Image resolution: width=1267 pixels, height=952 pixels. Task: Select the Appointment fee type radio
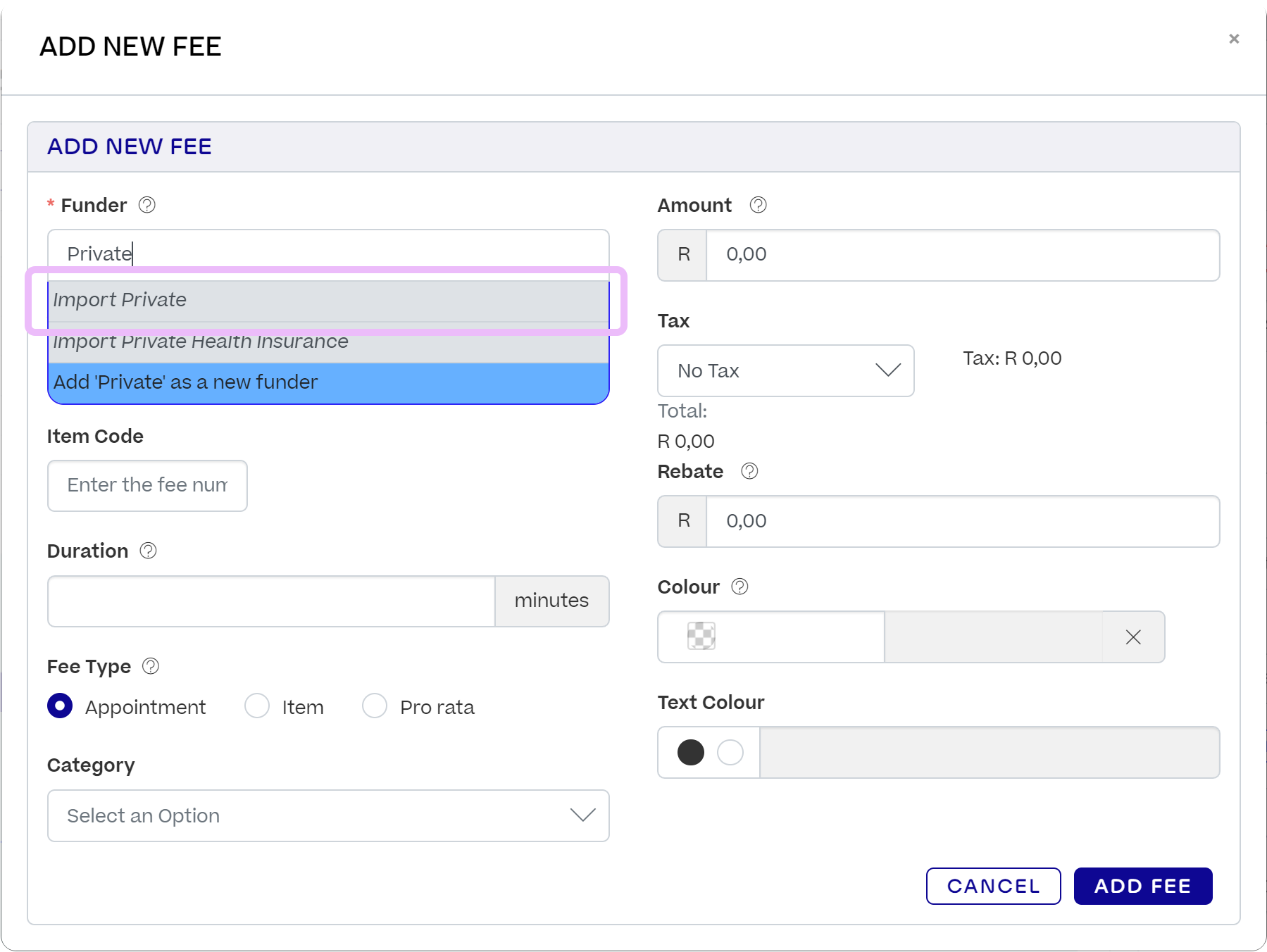60,706
